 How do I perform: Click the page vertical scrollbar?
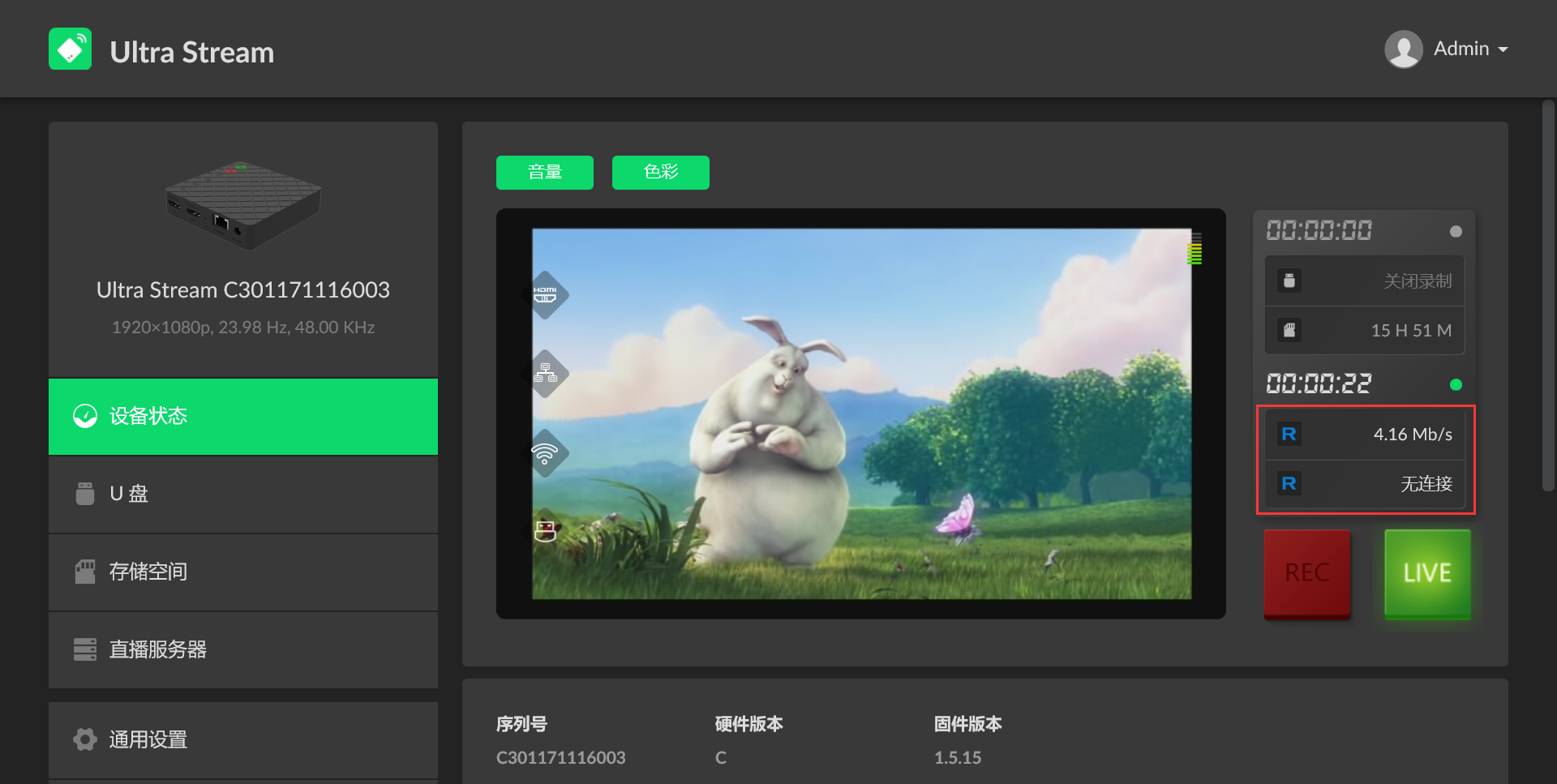1548,296
